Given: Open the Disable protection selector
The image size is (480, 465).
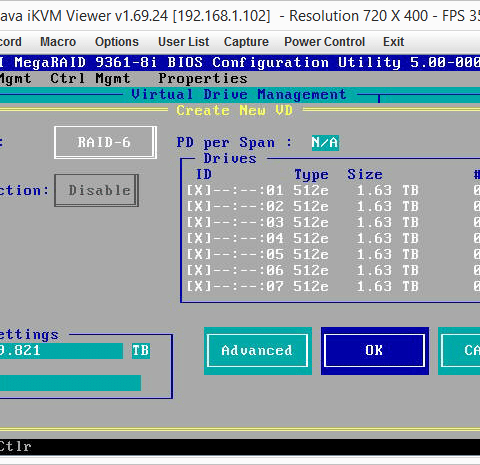Looking at the screenshot, I should coord(97,190).
